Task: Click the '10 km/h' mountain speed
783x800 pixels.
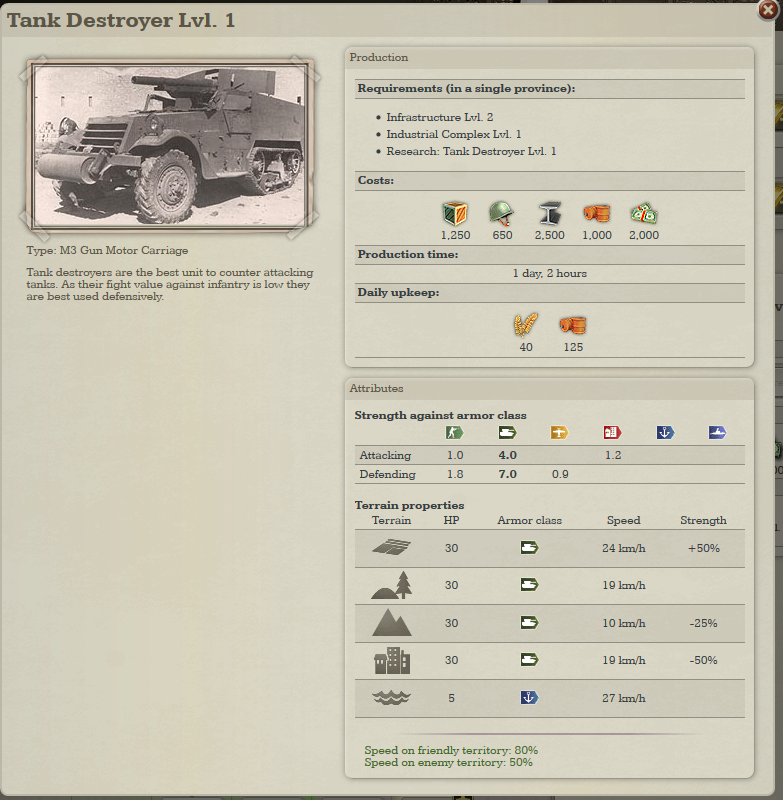Action: click(x=623, y=623)
